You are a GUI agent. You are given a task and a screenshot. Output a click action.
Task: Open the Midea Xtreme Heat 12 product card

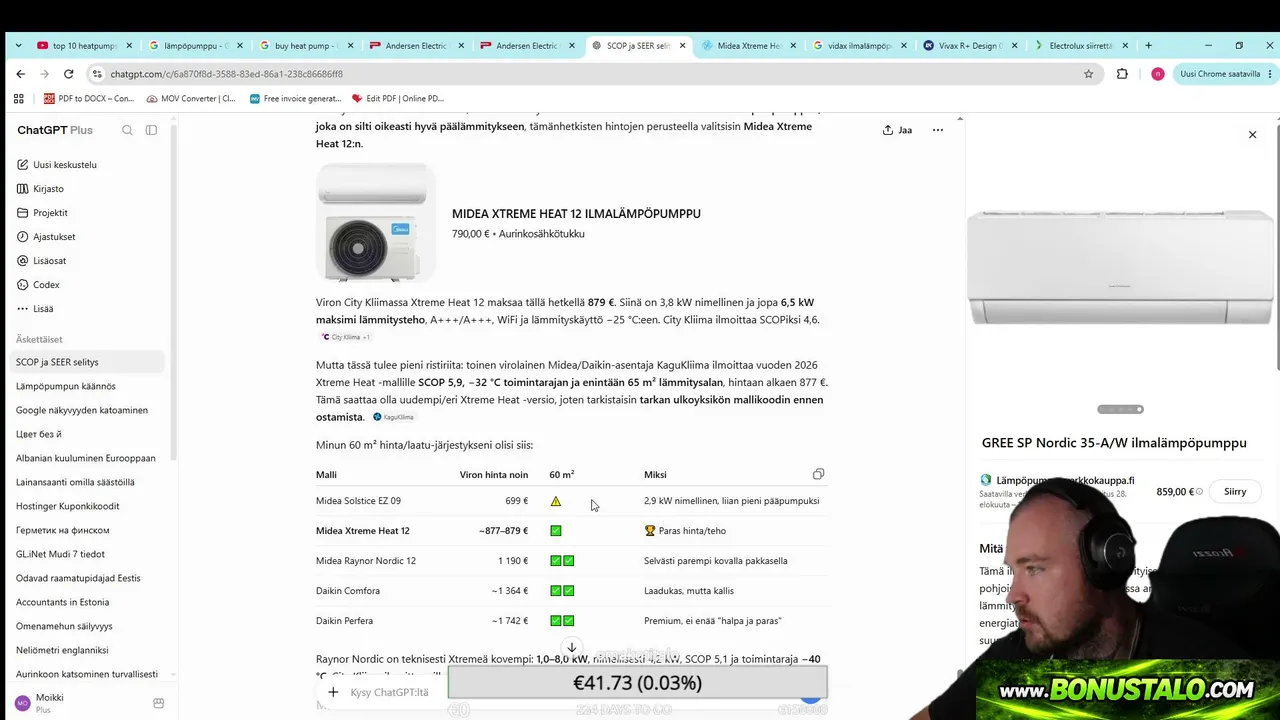pyautogui.click(x=508, y=222)
